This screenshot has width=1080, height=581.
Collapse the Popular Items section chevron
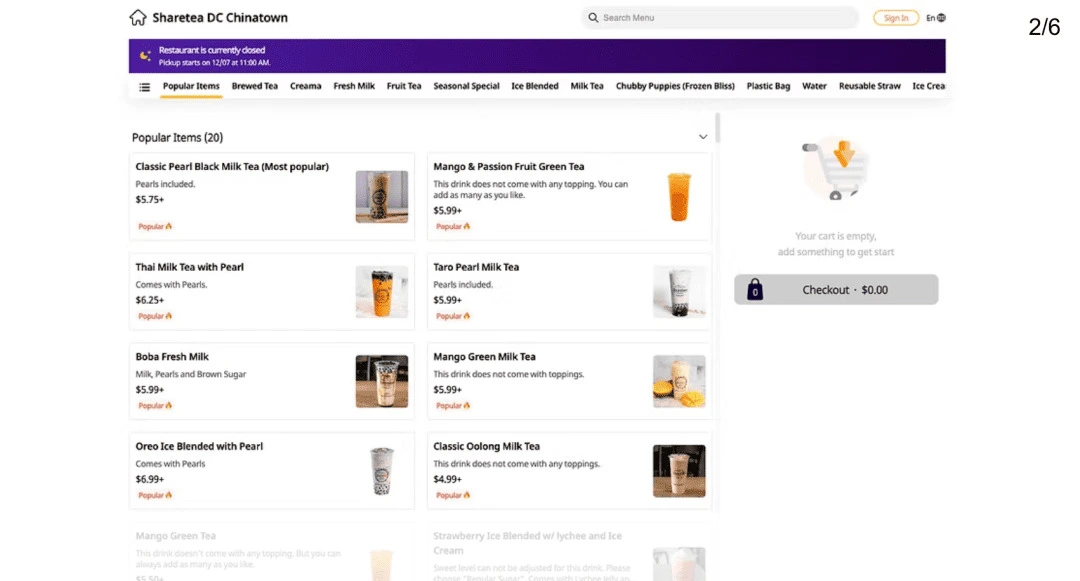point(703,137)
